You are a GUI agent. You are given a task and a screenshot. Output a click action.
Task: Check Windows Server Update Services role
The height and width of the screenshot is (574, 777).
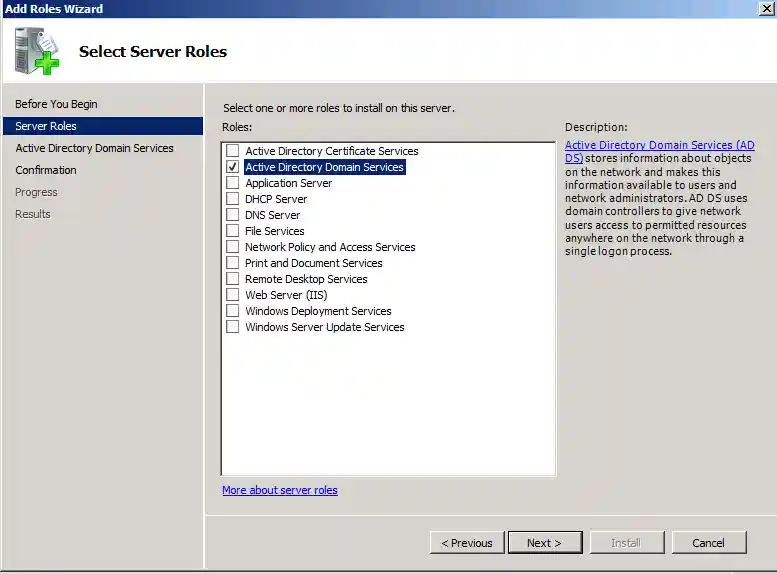pos(232,327)
